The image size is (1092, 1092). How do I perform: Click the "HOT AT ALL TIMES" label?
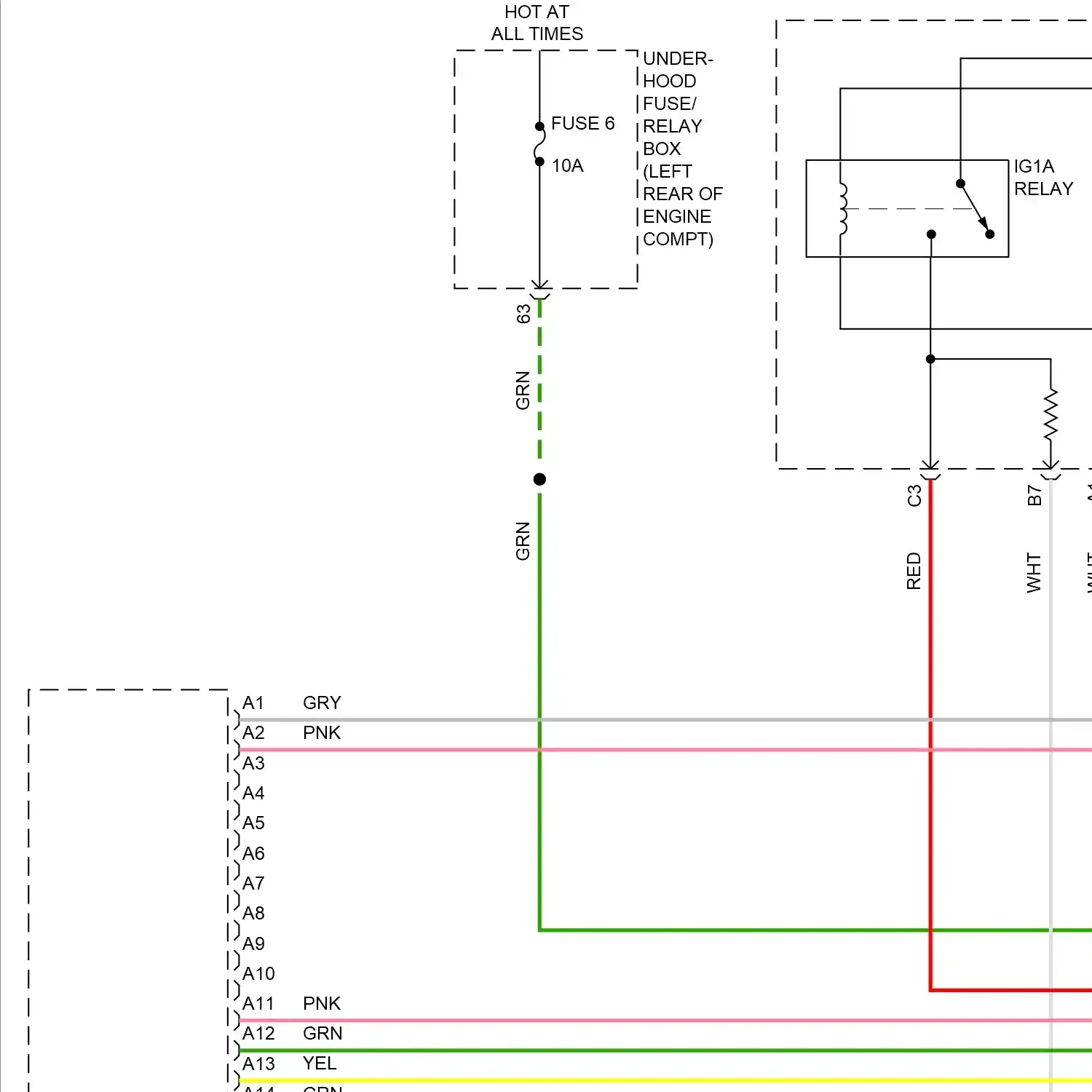pos(537,23)
